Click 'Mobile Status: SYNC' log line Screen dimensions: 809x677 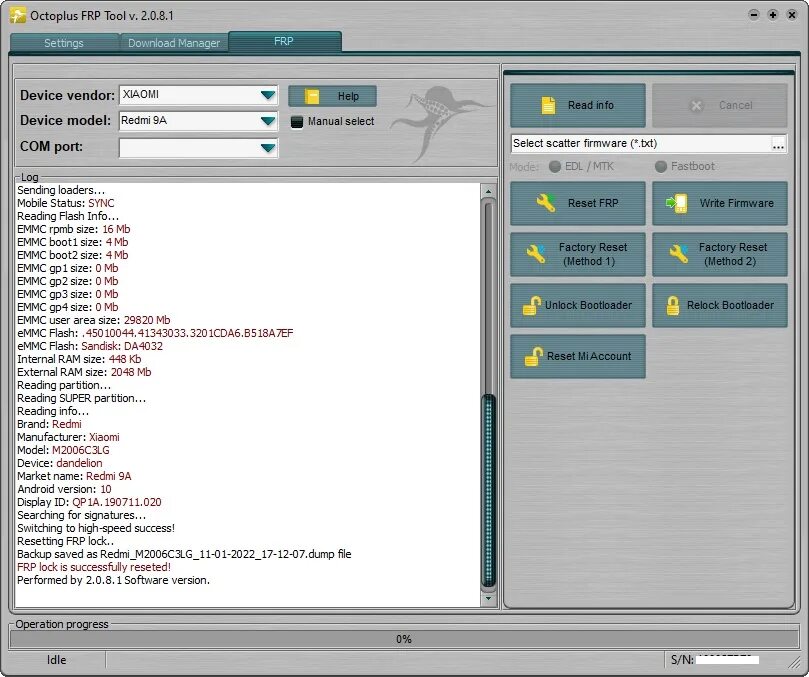click(x=66, y=203)
